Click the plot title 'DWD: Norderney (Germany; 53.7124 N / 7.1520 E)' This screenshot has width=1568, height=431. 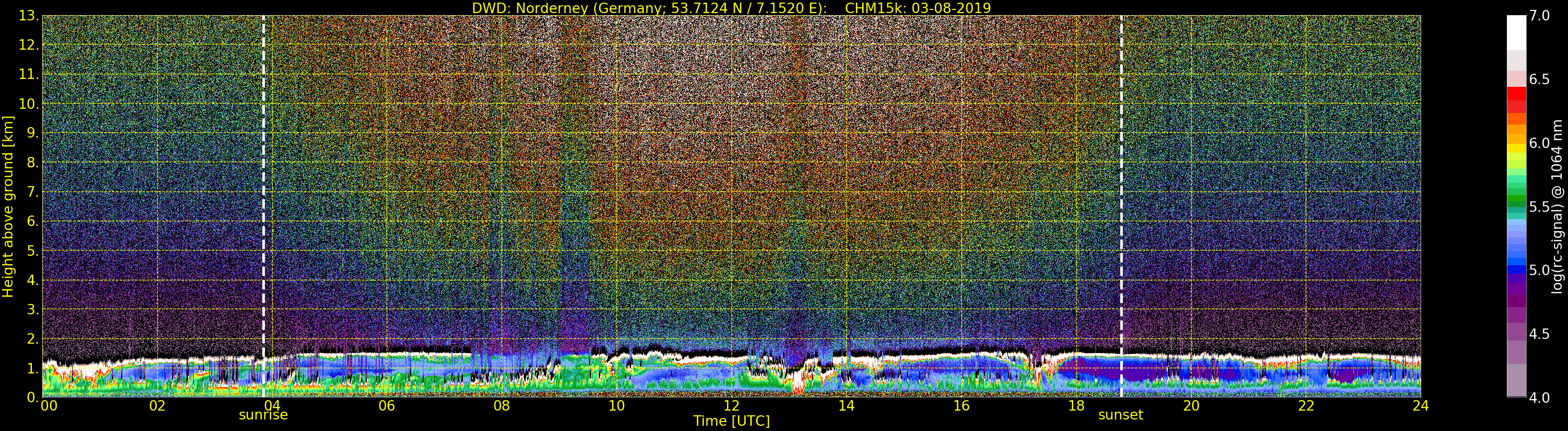(649, 8)
